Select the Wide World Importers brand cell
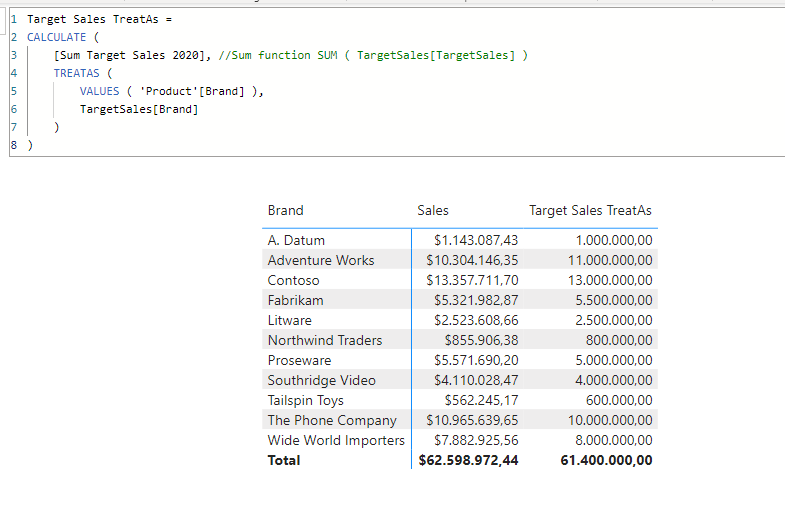Viewport: 785px width, 510px height. (x=336, y=440)
